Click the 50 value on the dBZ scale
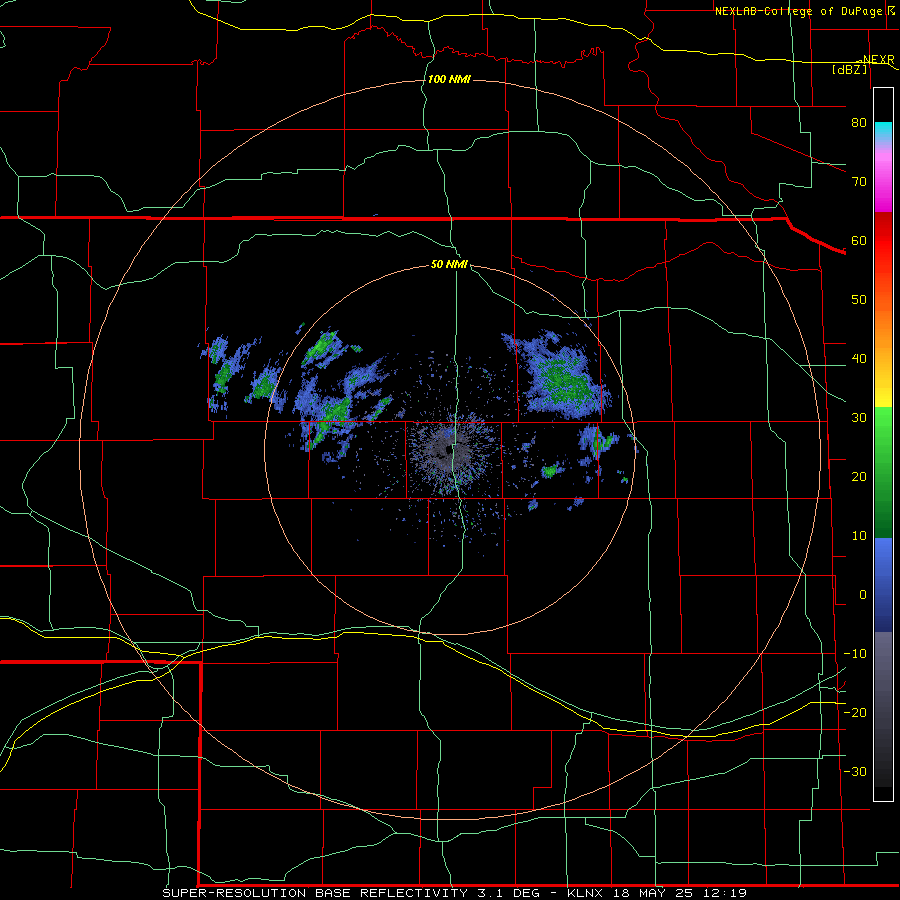 pos(859,300)
